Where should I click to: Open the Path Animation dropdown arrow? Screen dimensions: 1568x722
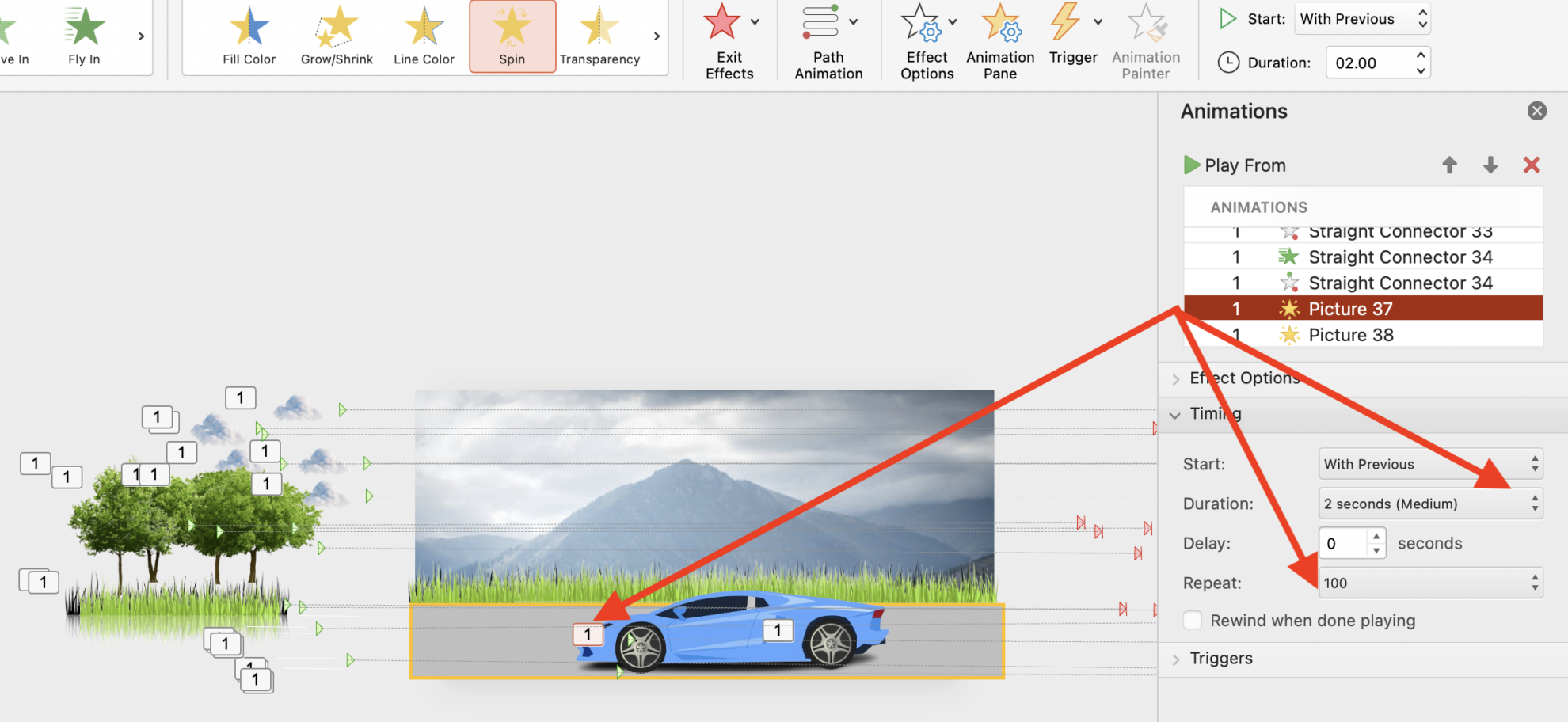[853, 22]
